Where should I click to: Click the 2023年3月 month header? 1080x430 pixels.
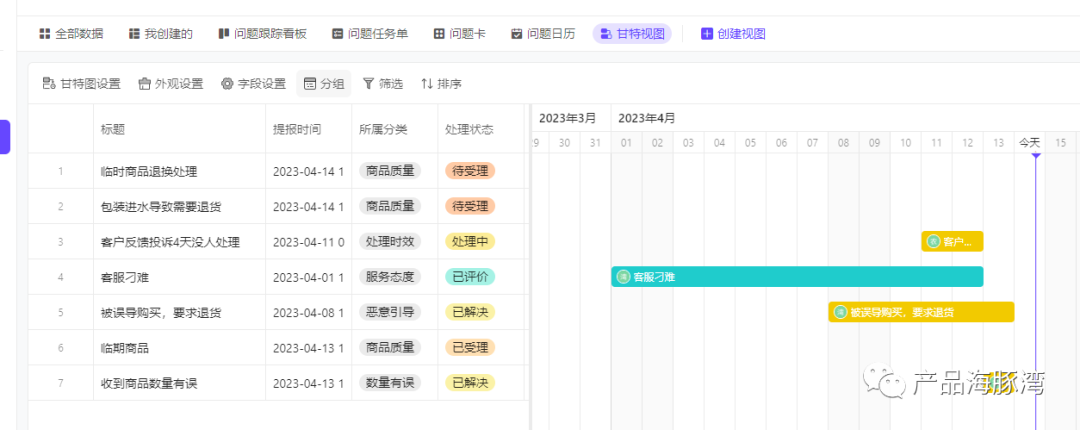coord(568,118)
